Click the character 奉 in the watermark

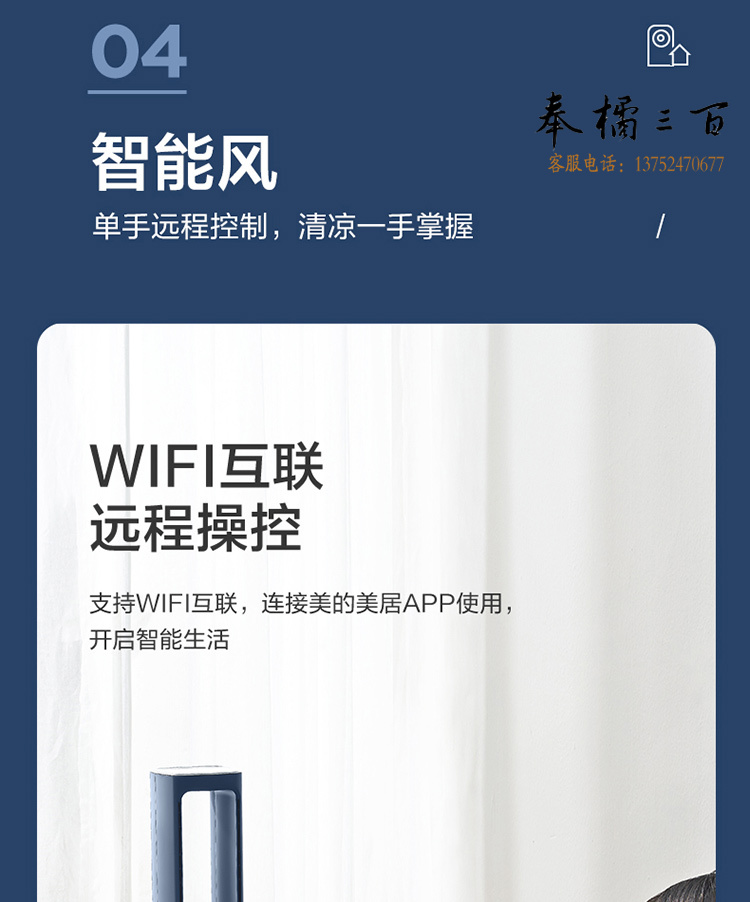pyautogui.click(x=560, y=120)
